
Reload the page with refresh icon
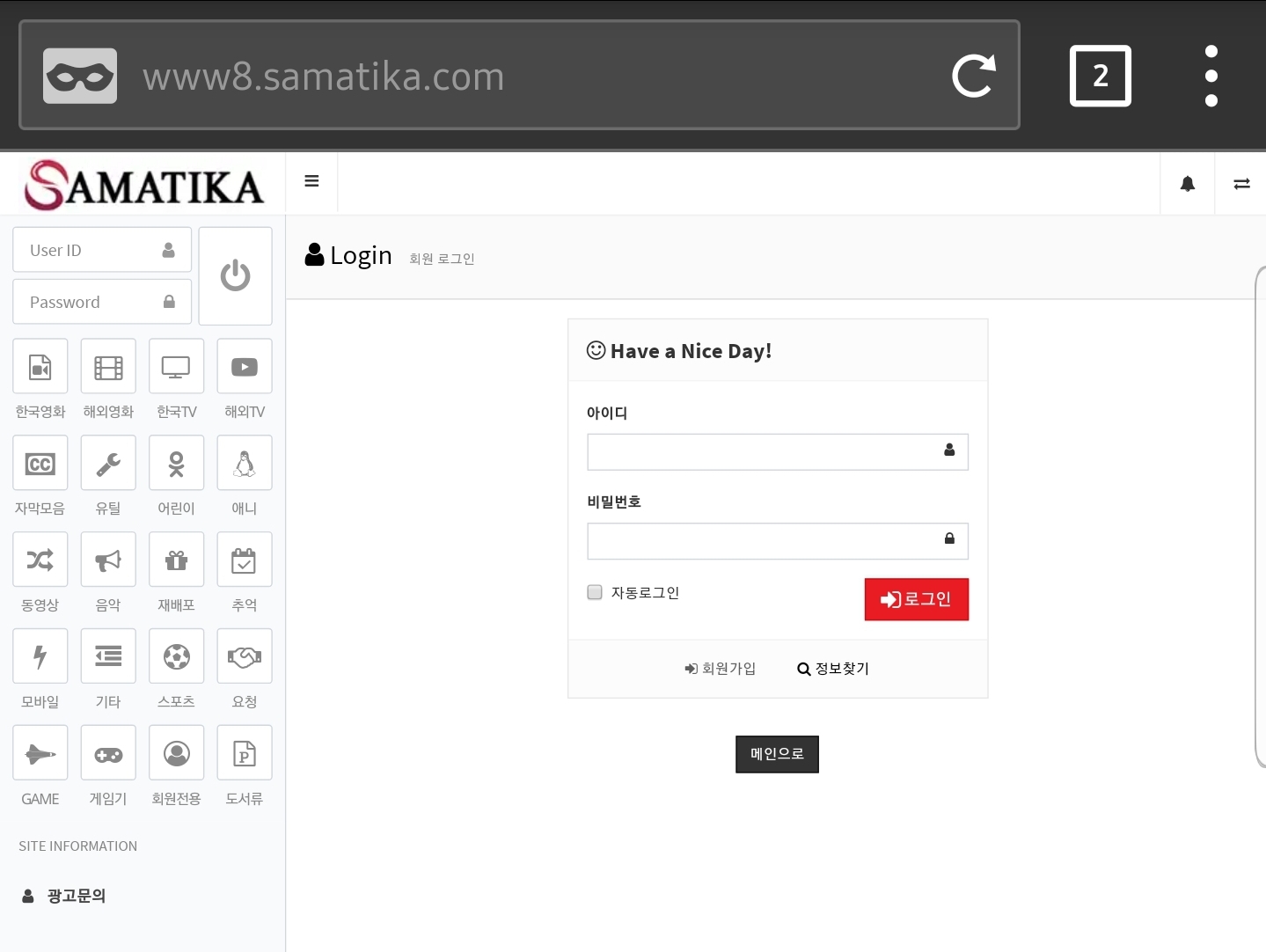974,76
